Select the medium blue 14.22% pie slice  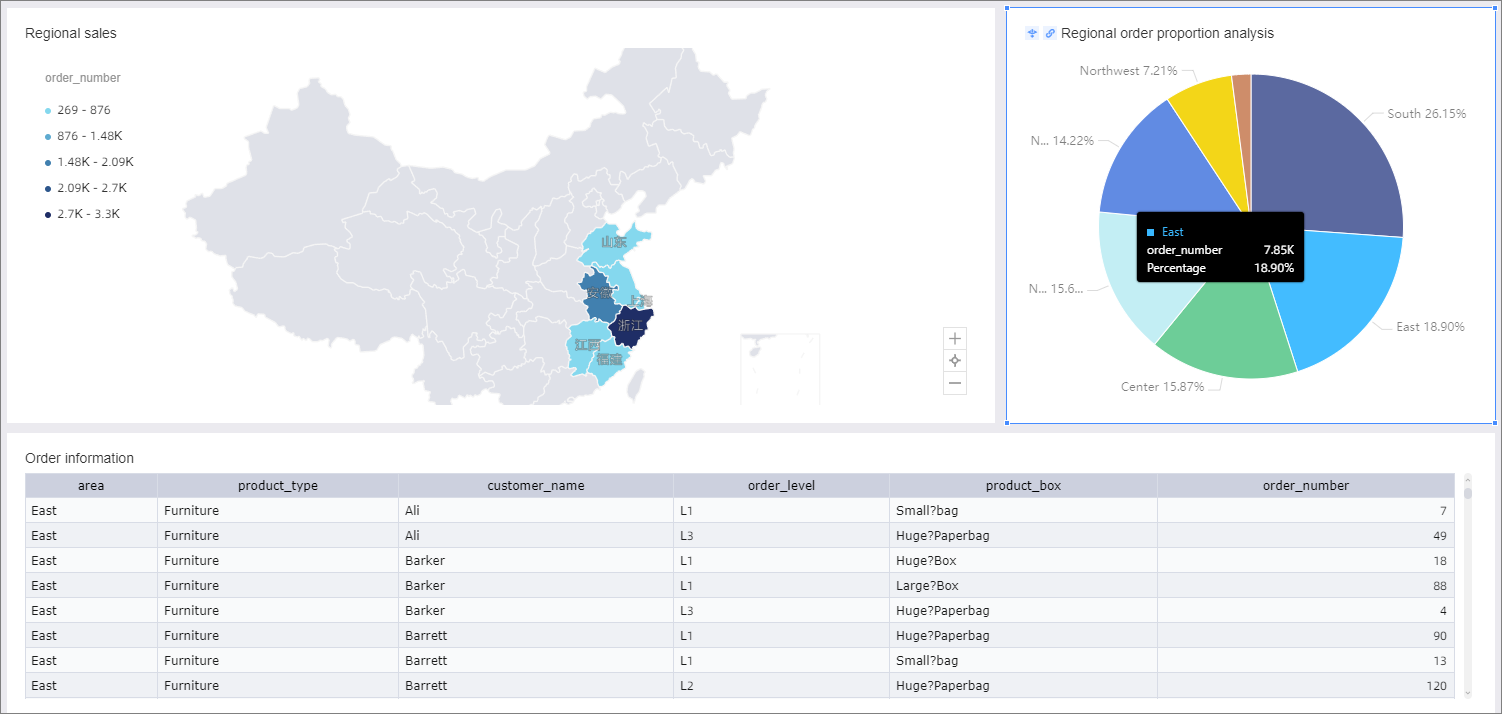[1160, 165]
